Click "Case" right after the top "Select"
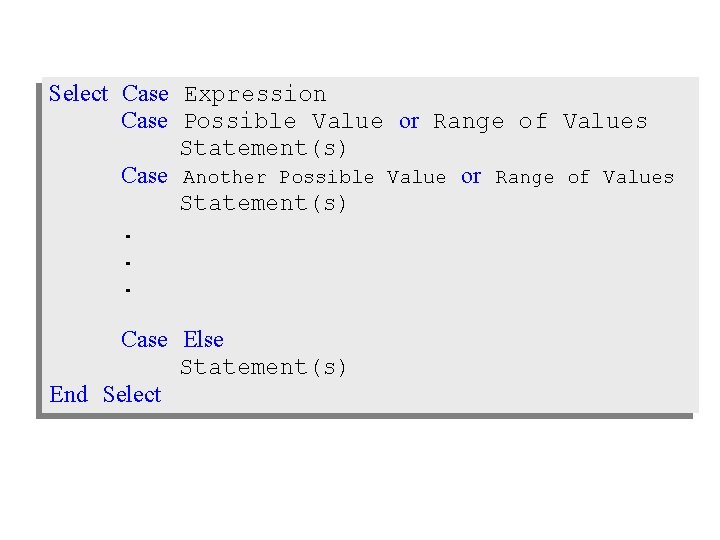Screen dimensions: 720x540 145,94
